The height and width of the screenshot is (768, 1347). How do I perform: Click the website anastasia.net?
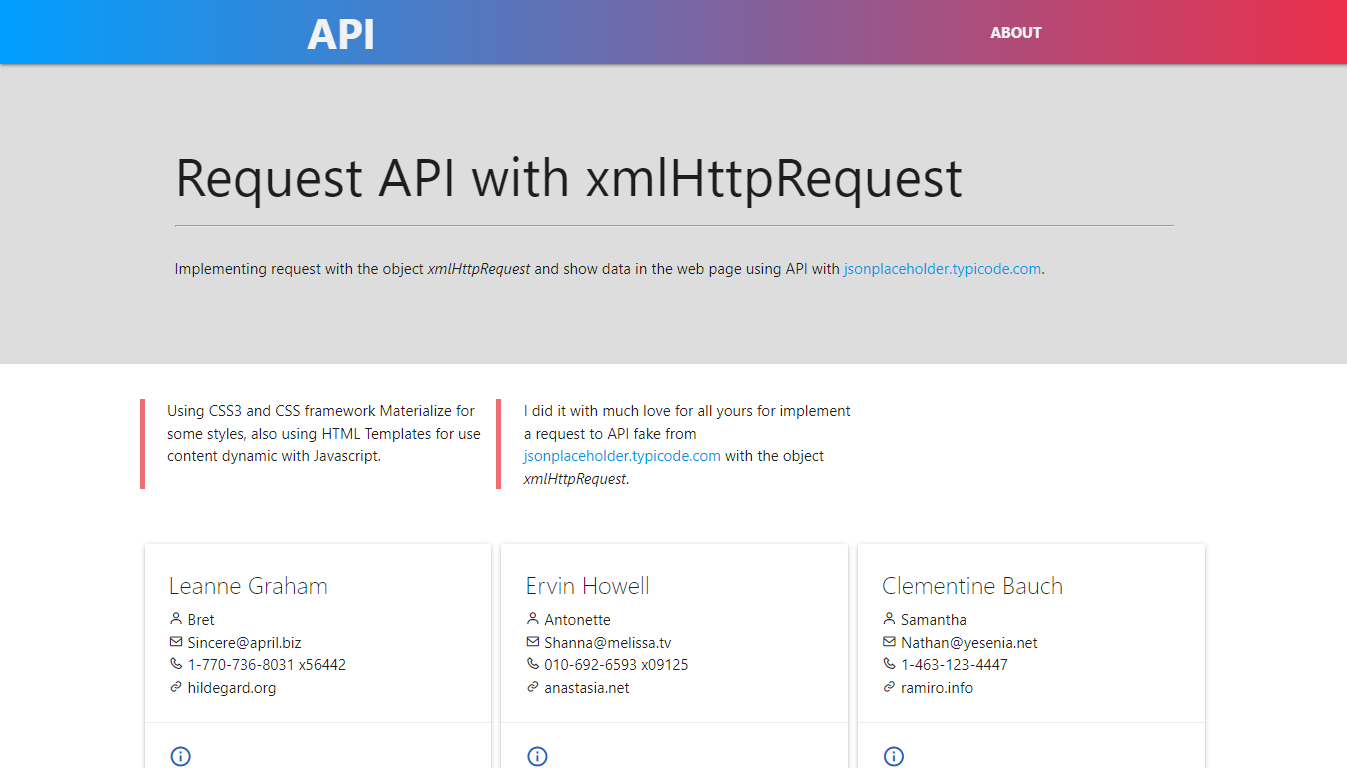[x=587, y=688]
